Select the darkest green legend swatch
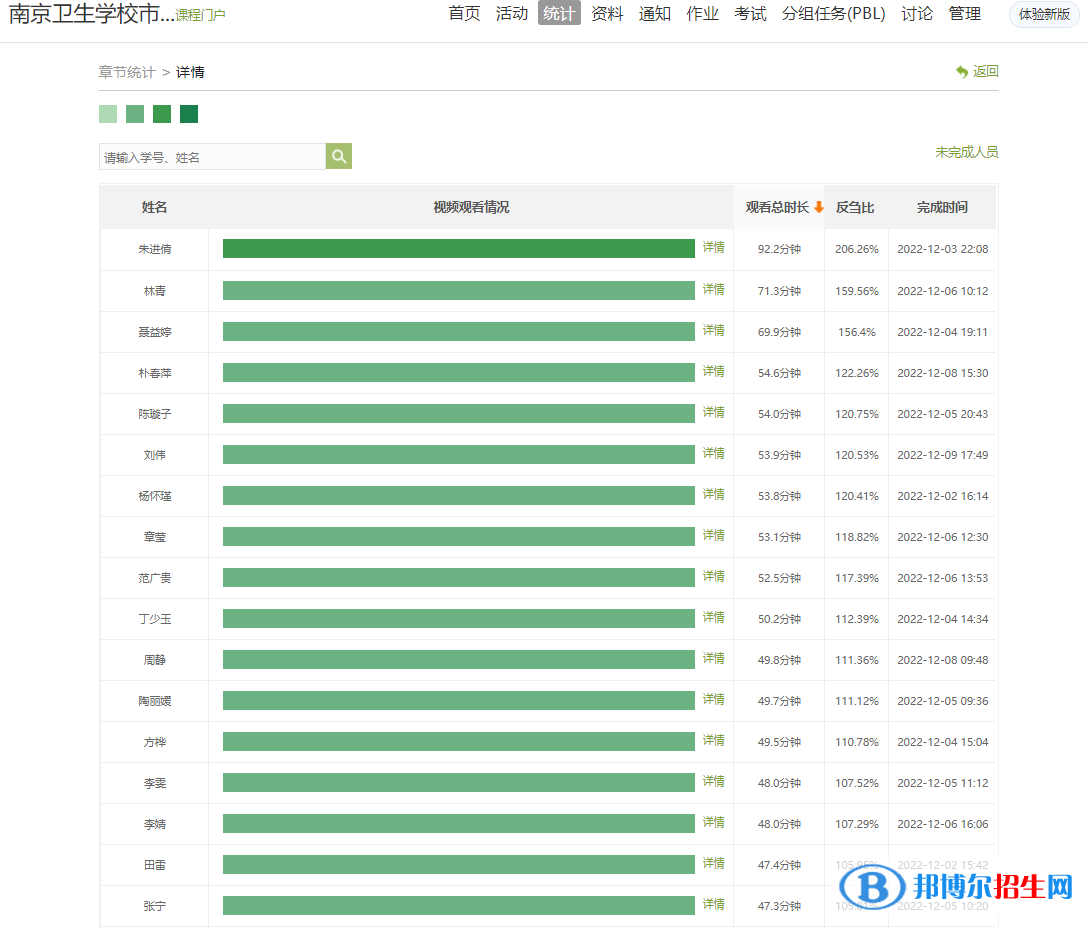This screenshot has width=1088, height=928. click(x=189, y=114)
